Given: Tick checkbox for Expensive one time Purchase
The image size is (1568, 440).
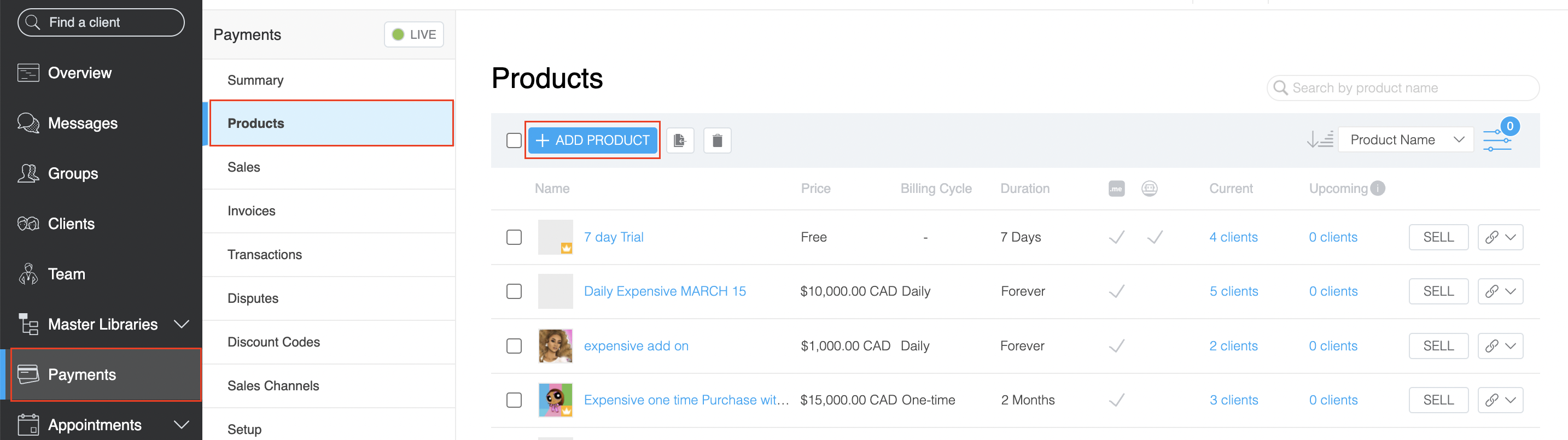Looking at the screenshot, I should (514, 401).
